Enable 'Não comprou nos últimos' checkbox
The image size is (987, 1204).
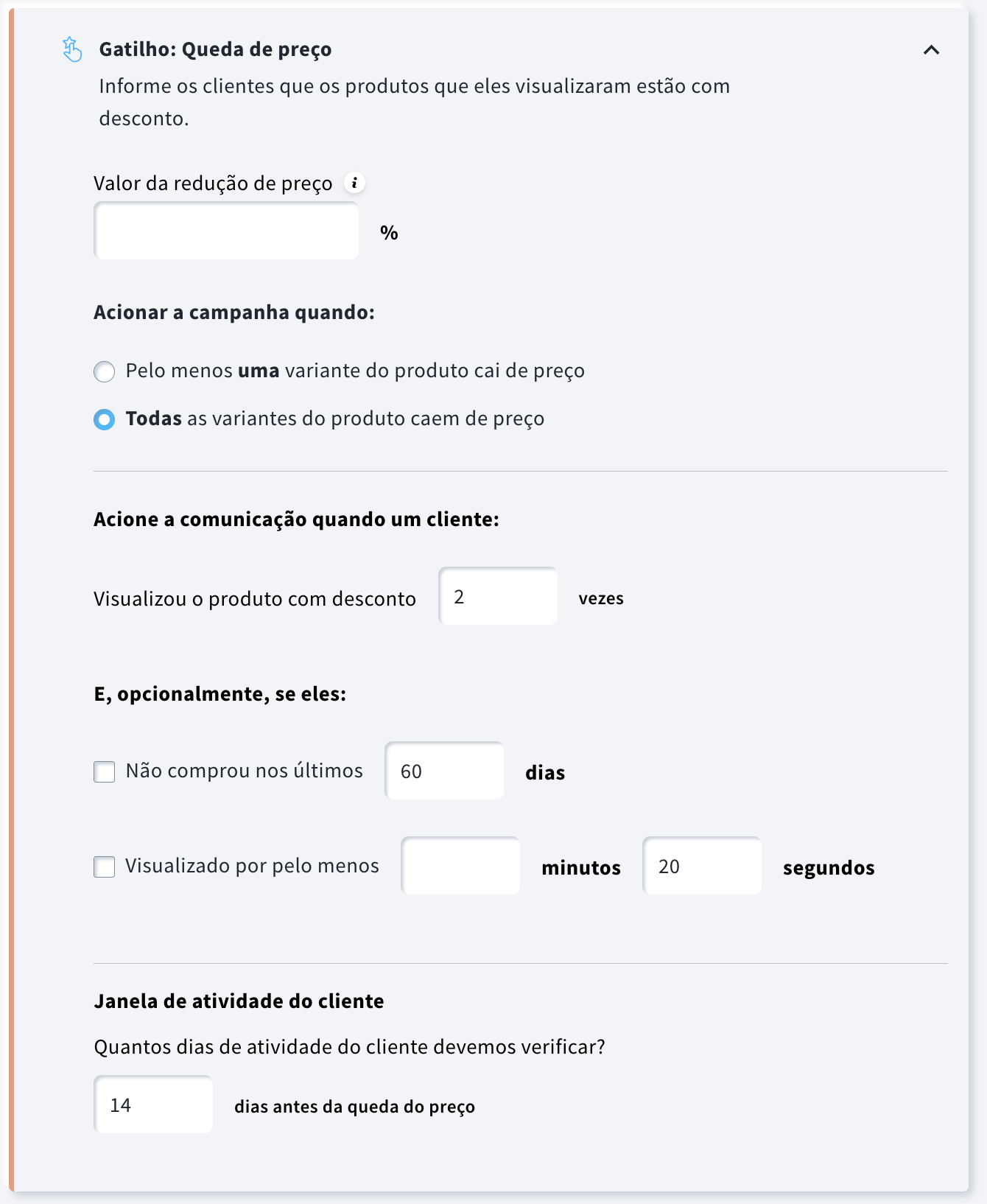(x=105, y=771)
